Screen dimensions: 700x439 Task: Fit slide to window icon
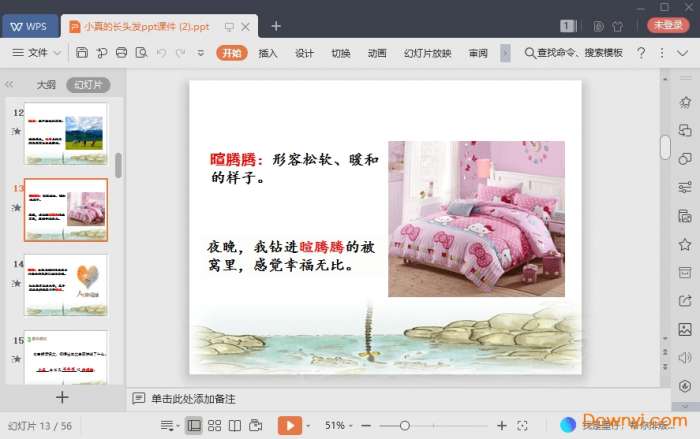click(x=522, y=426)
